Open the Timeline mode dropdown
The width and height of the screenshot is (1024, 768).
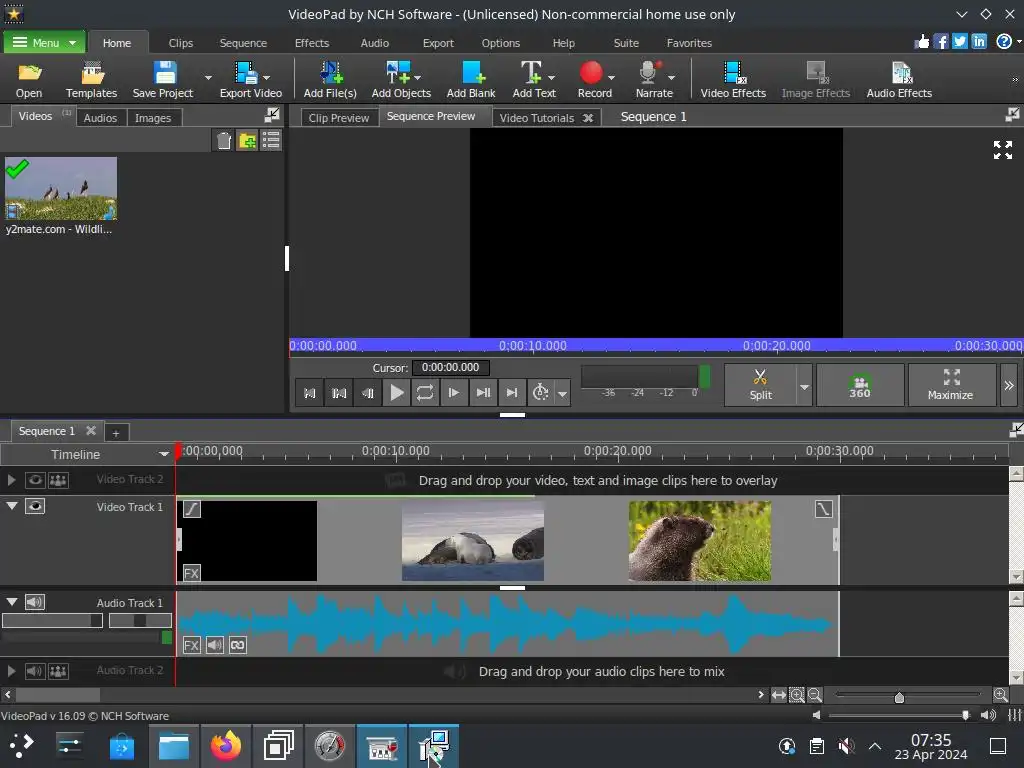click(163, 454)
